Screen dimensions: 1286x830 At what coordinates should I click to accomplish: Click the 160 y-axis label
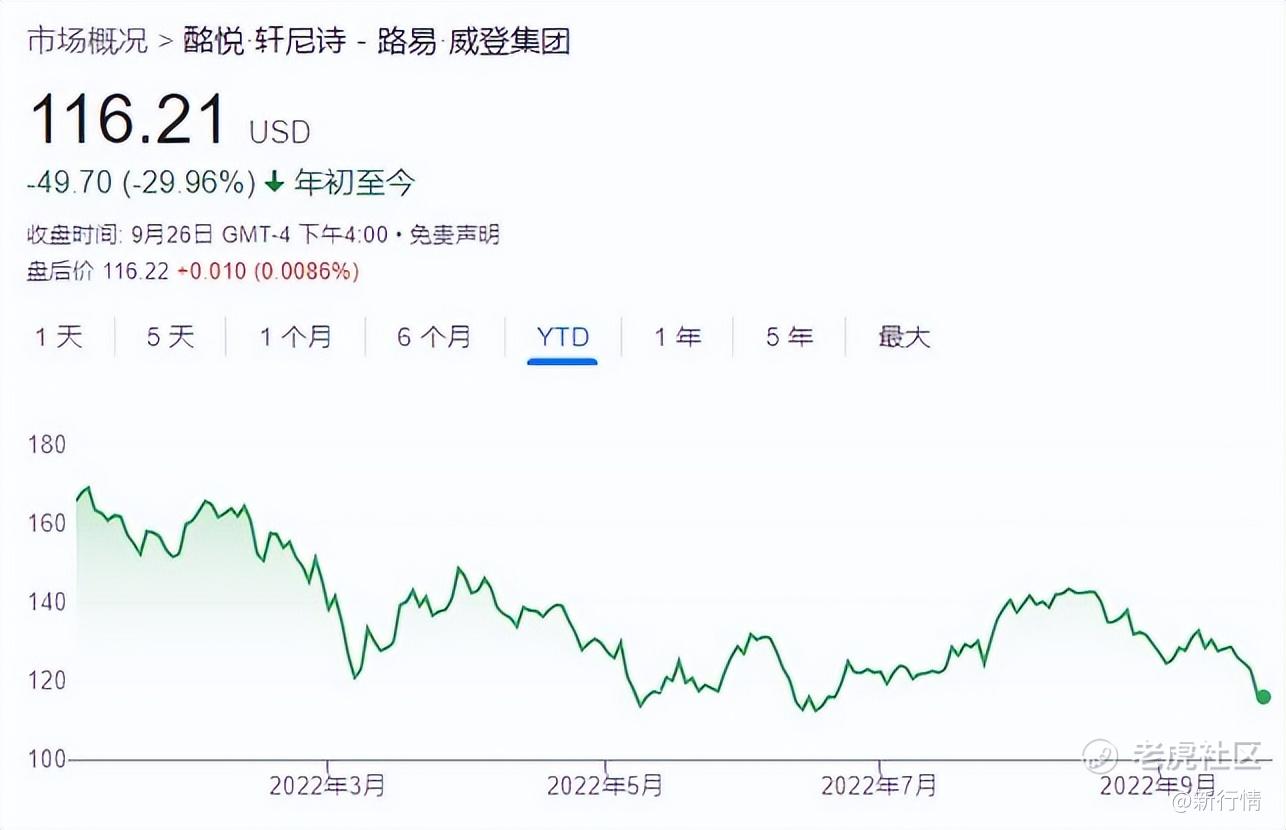(46, 523)
